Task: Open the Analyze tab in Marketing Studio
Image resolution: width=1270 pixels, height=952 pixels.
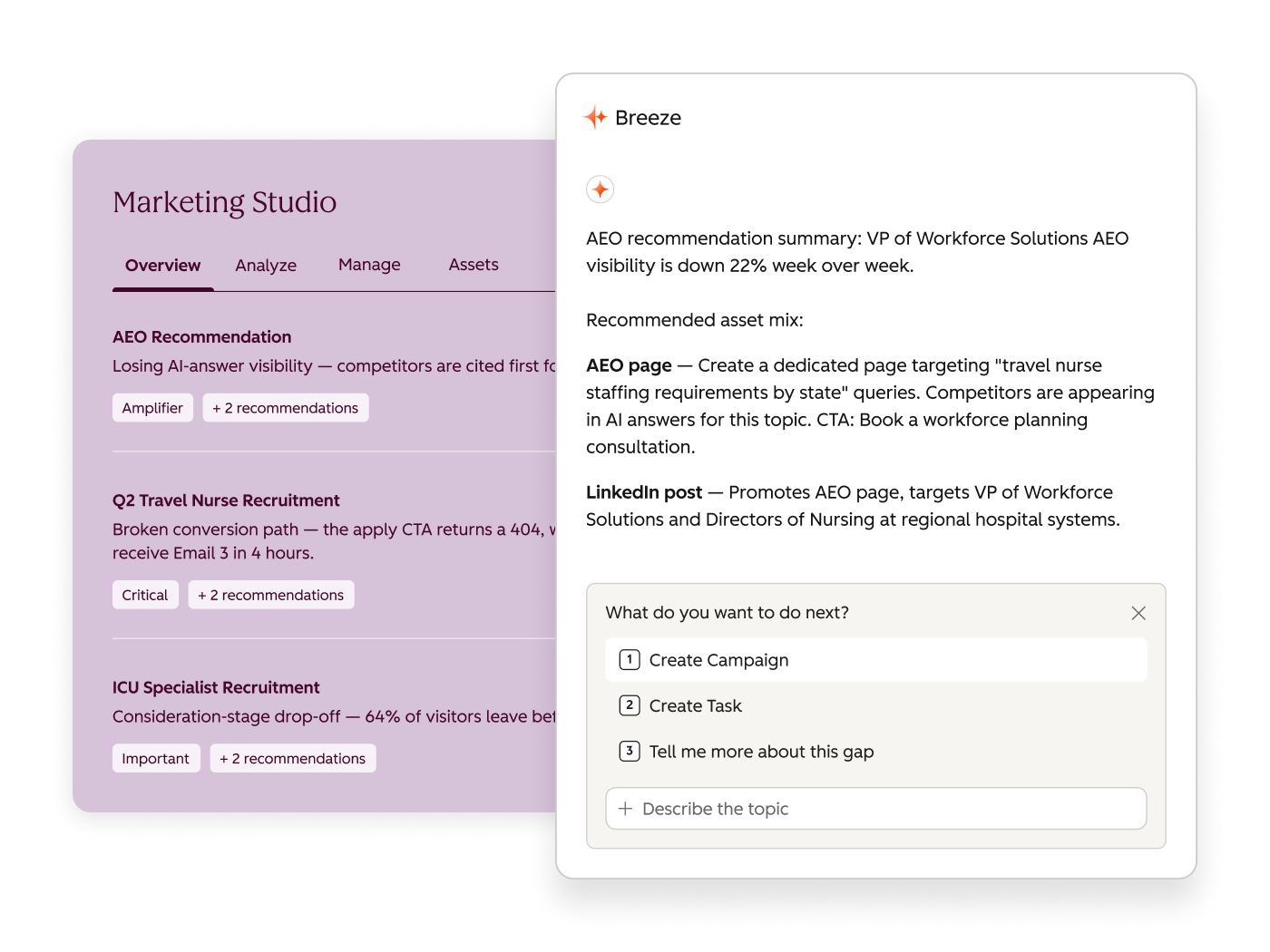Action: coord(266,266)
